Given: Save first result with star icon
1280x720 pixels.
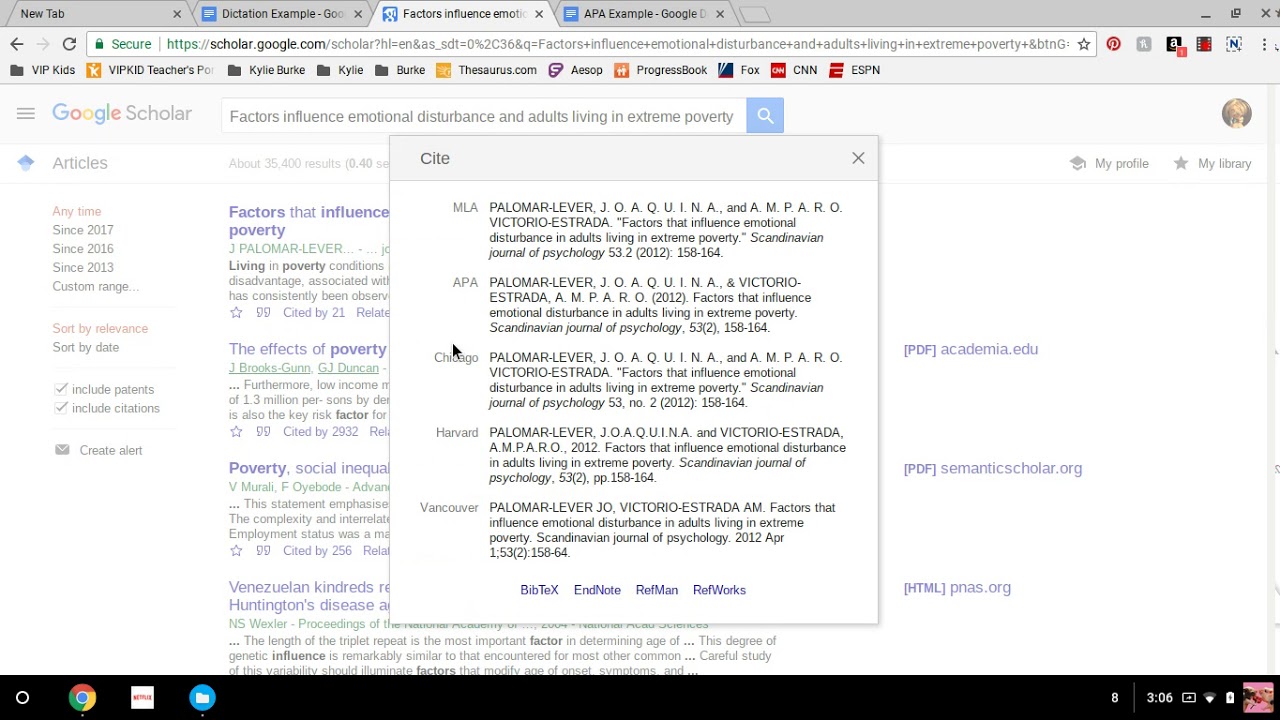Looking at the screenshot, I should click(x=236, y=313).
